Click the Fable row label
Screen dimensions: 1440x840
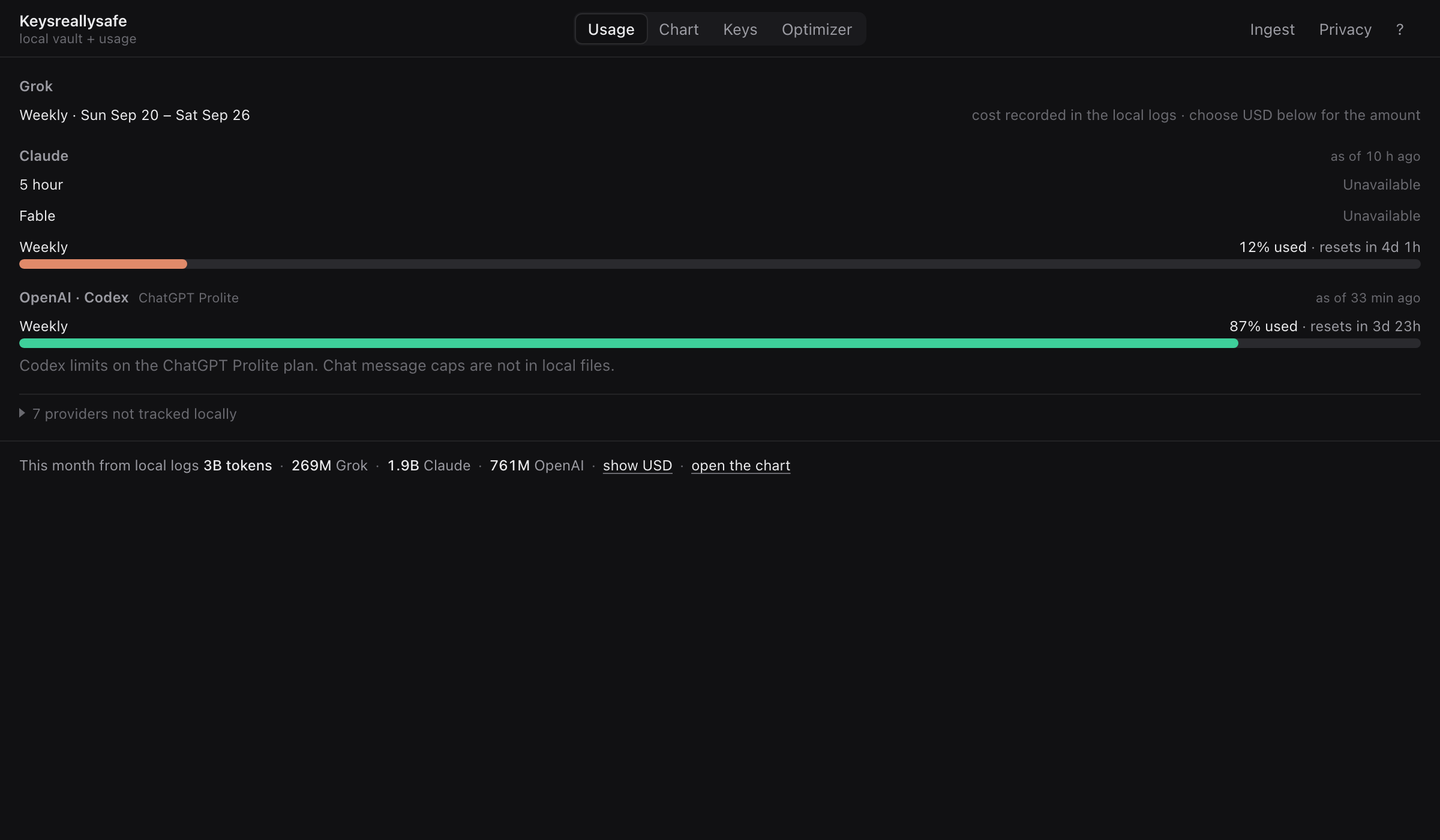click(x=37, y=216)
